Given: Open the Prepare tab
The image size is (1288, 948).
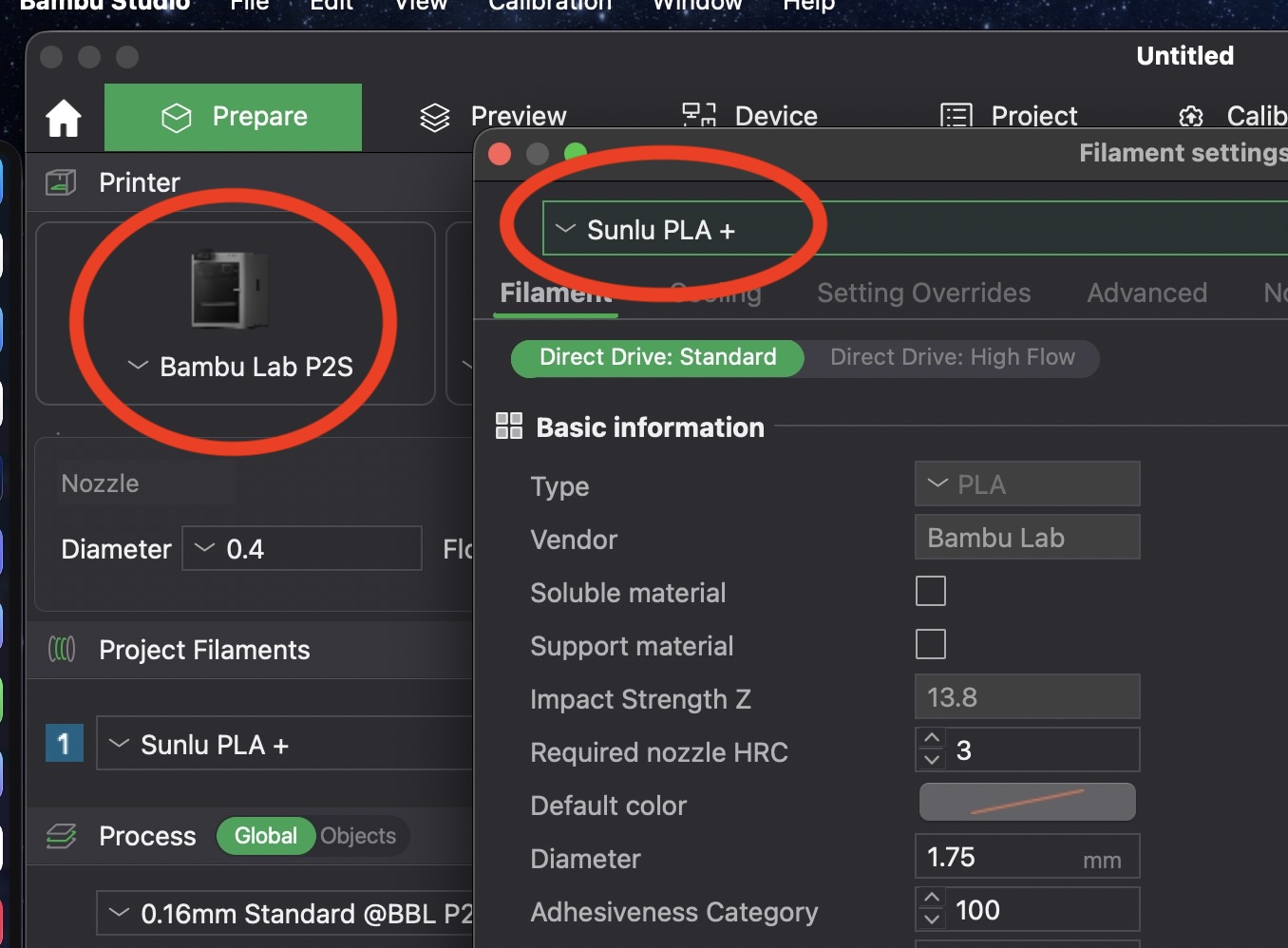Looking at the screenshot, I should click(234, 117).
